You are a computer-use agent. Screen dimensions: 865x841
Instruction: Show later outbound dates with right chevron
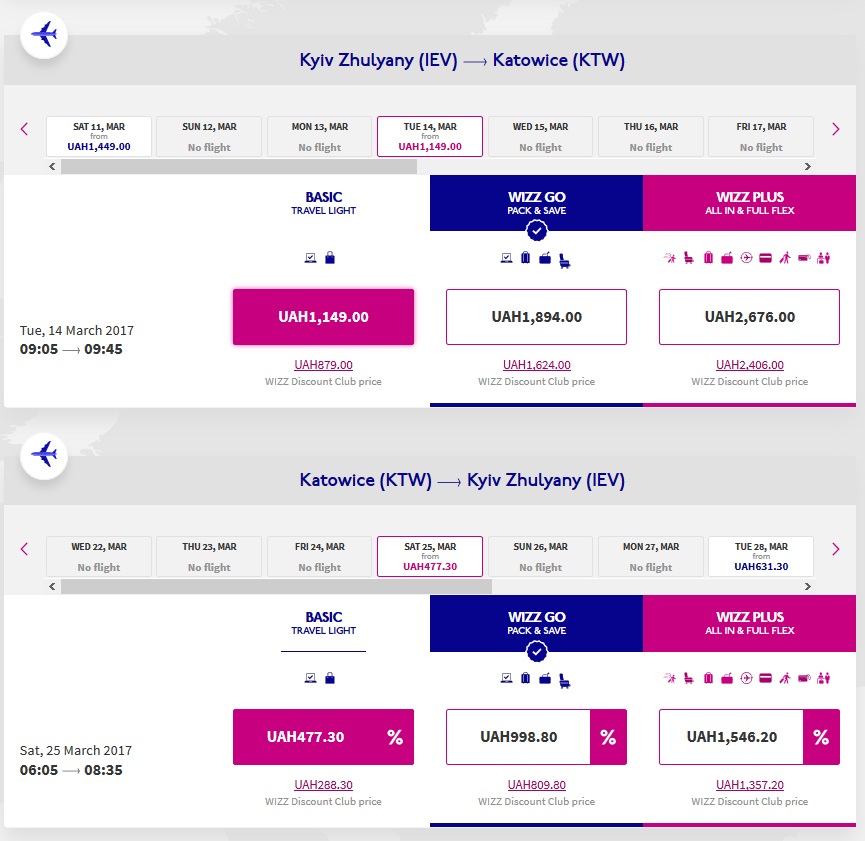836,129
